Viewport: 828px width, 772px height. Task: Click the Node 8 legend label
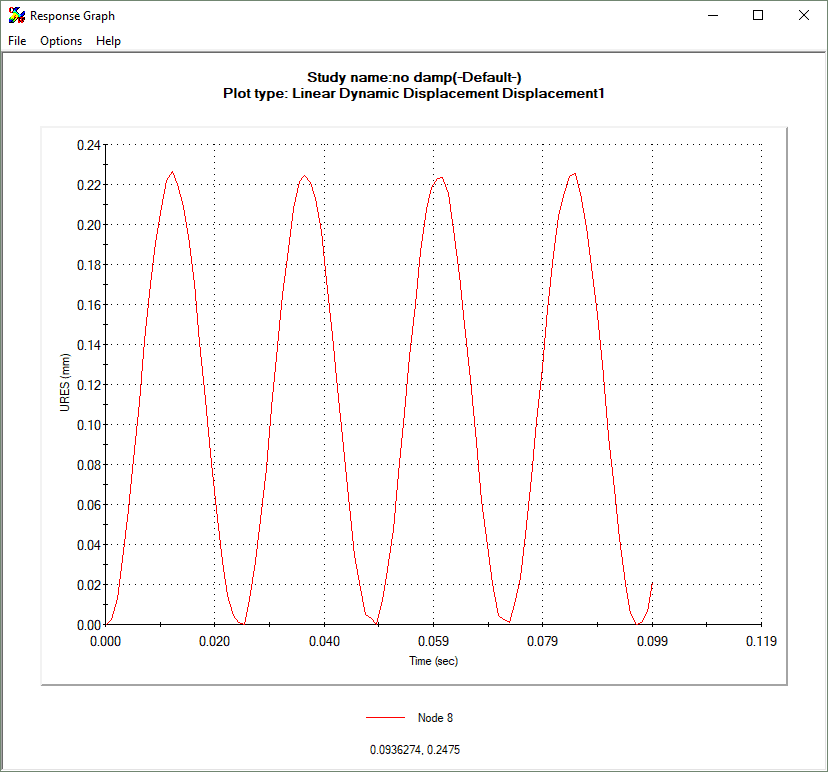tap(435, 718)
